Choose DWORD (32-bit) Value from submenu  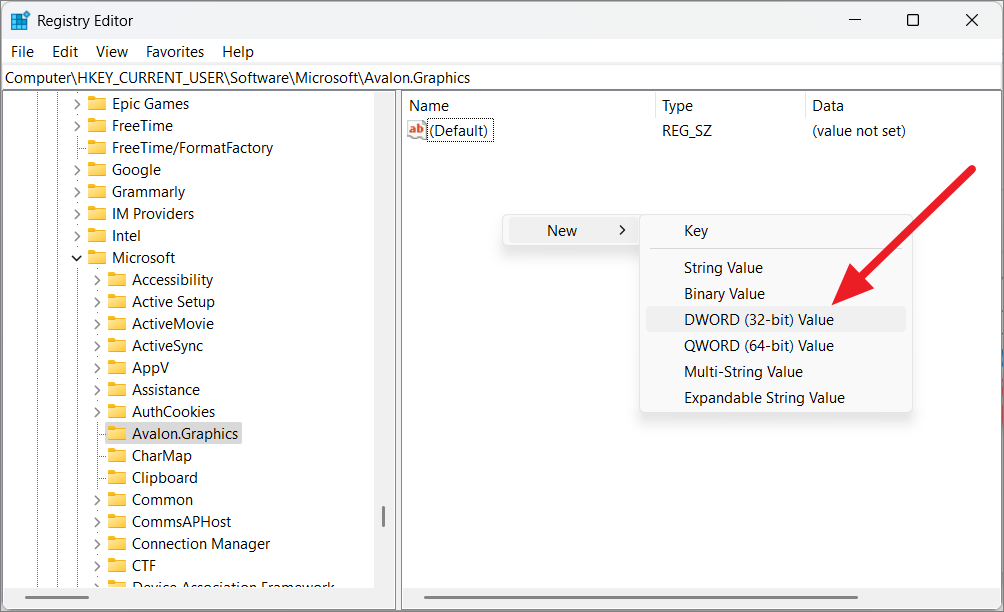click(x=758, y=320)
